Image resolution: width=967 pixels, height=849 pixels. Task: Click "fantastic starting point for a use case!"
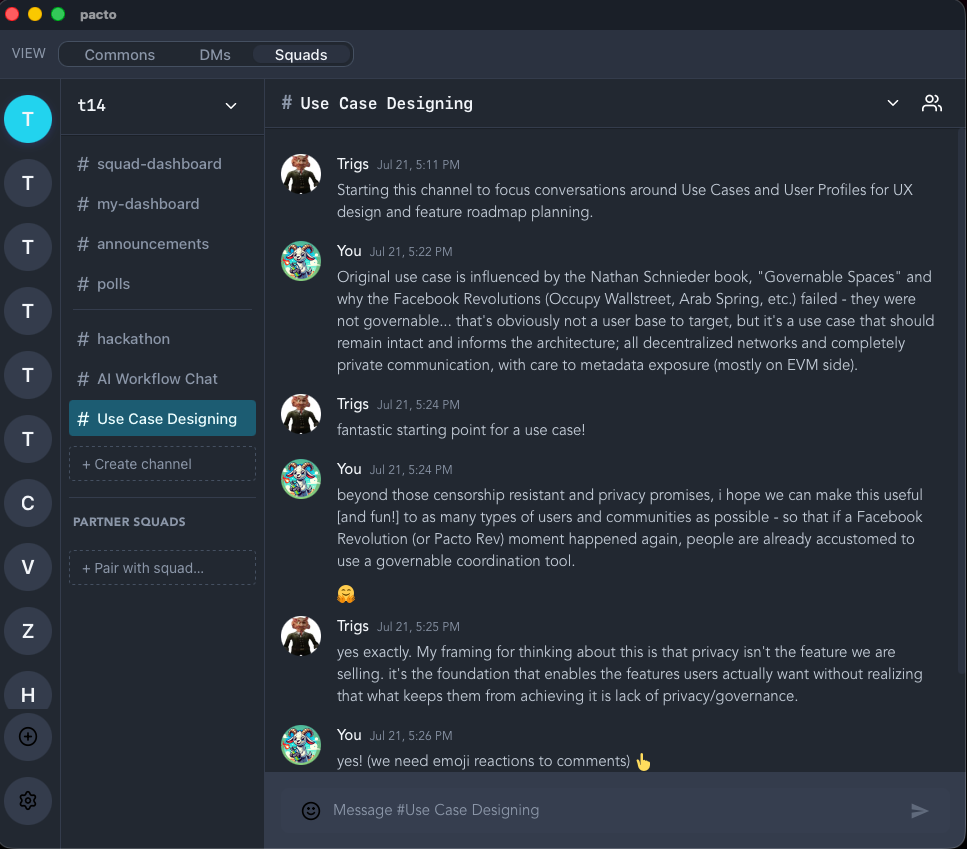[461, 430]
